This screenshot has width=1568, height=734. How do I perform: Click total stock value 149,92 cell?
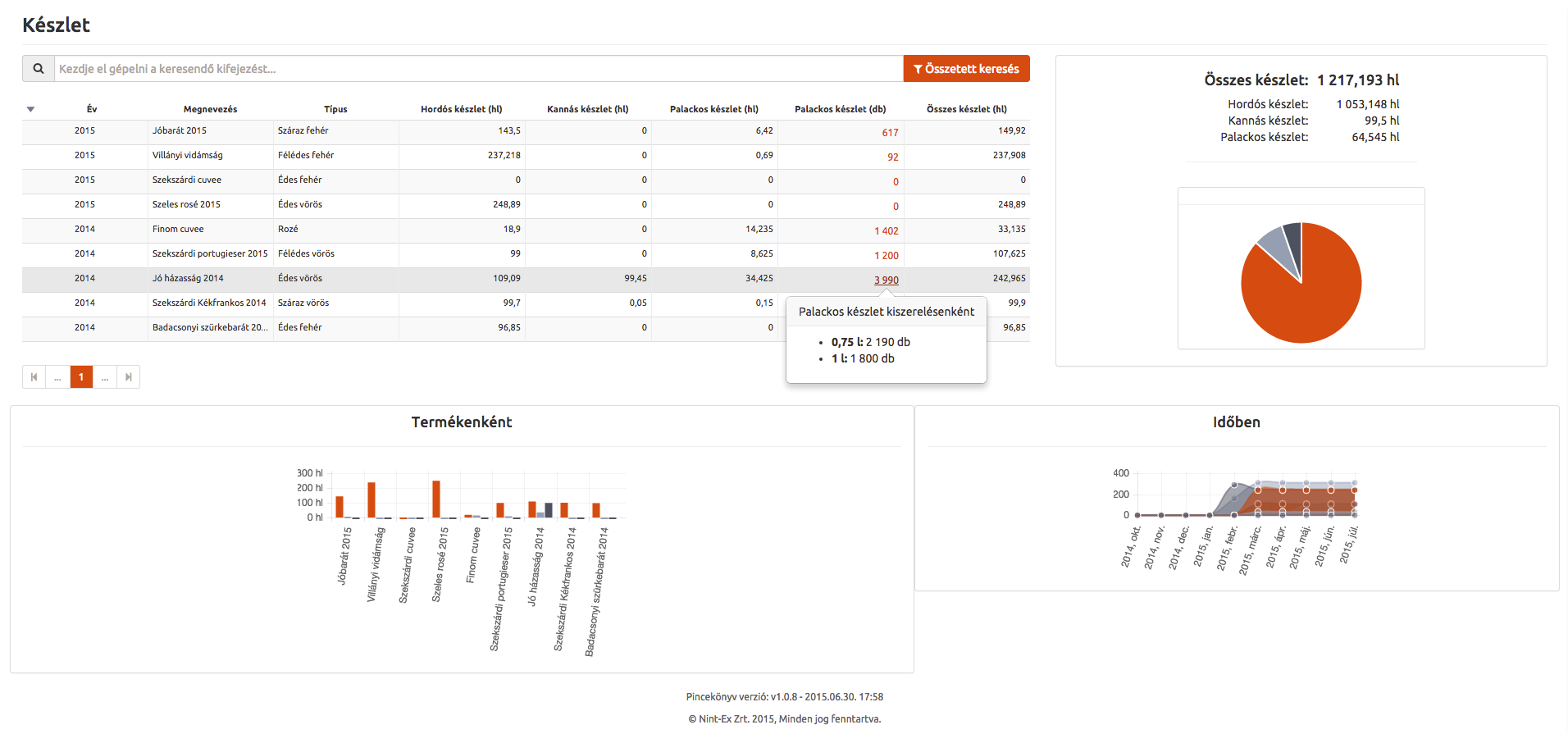click(x=1011, y=130)
